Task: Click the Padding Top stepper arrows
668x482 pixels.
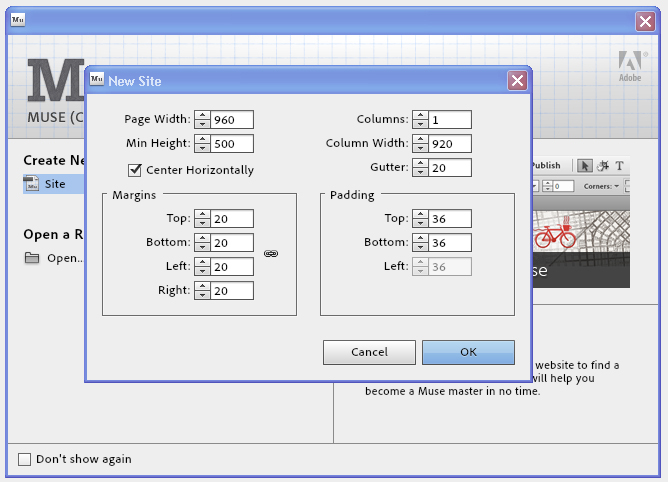Action: tap(421, 219)
